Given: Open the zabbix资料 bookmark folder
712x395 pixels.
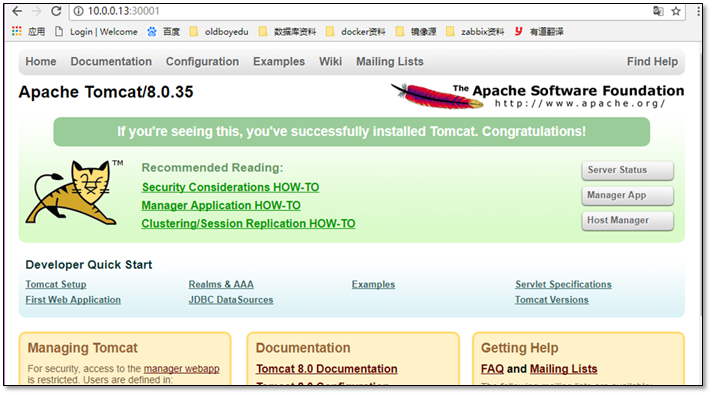Looking at the screenshot, I should coord(475,31).
